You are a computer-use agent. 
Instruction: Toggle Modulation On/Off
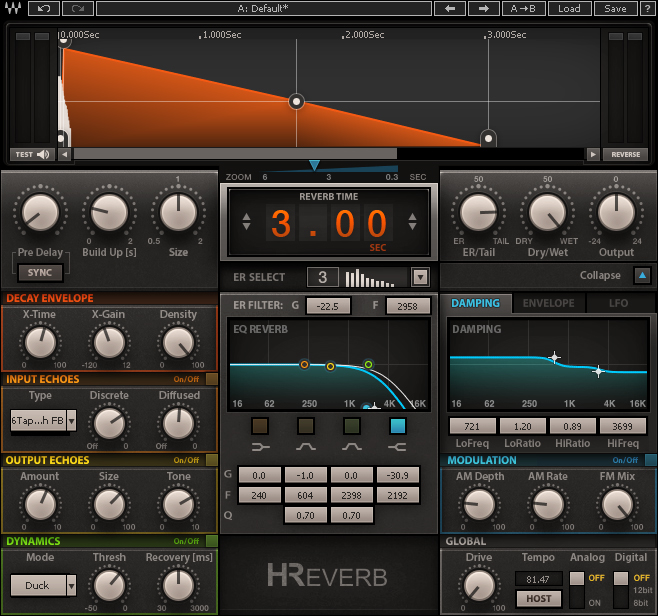tap(650, 460)
